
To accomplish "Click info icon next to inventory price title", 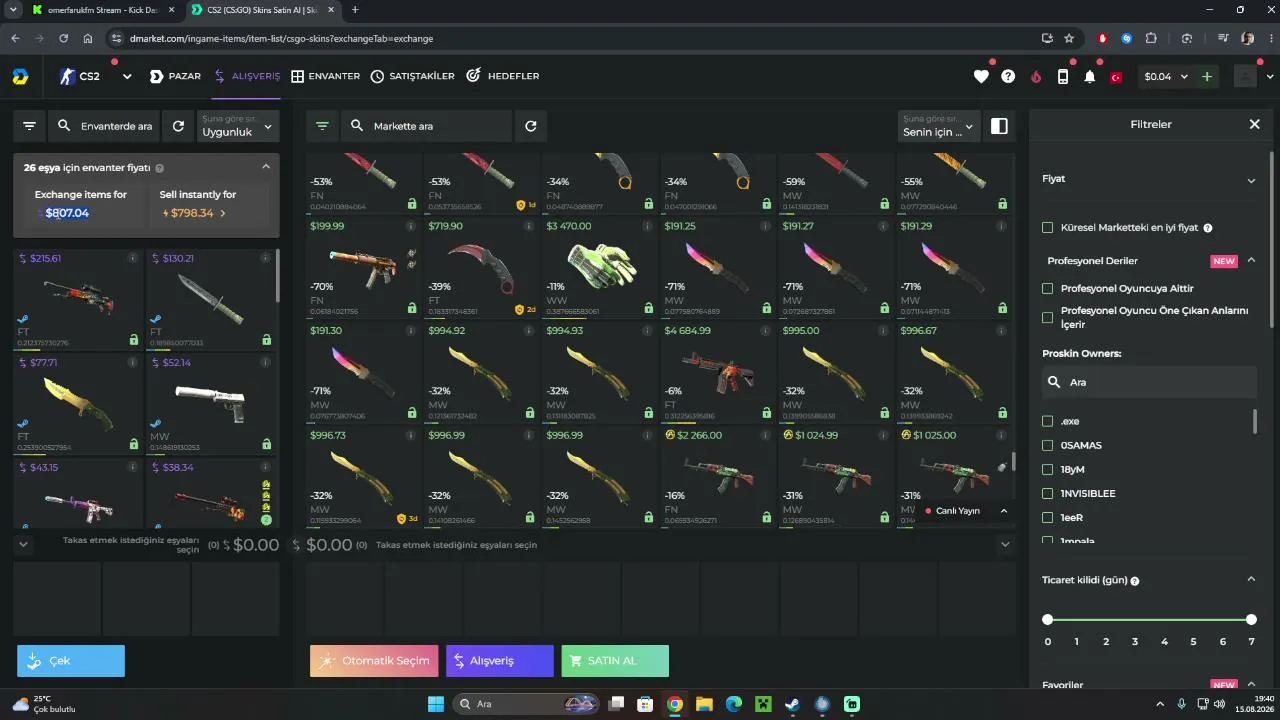I will [160, 168].
